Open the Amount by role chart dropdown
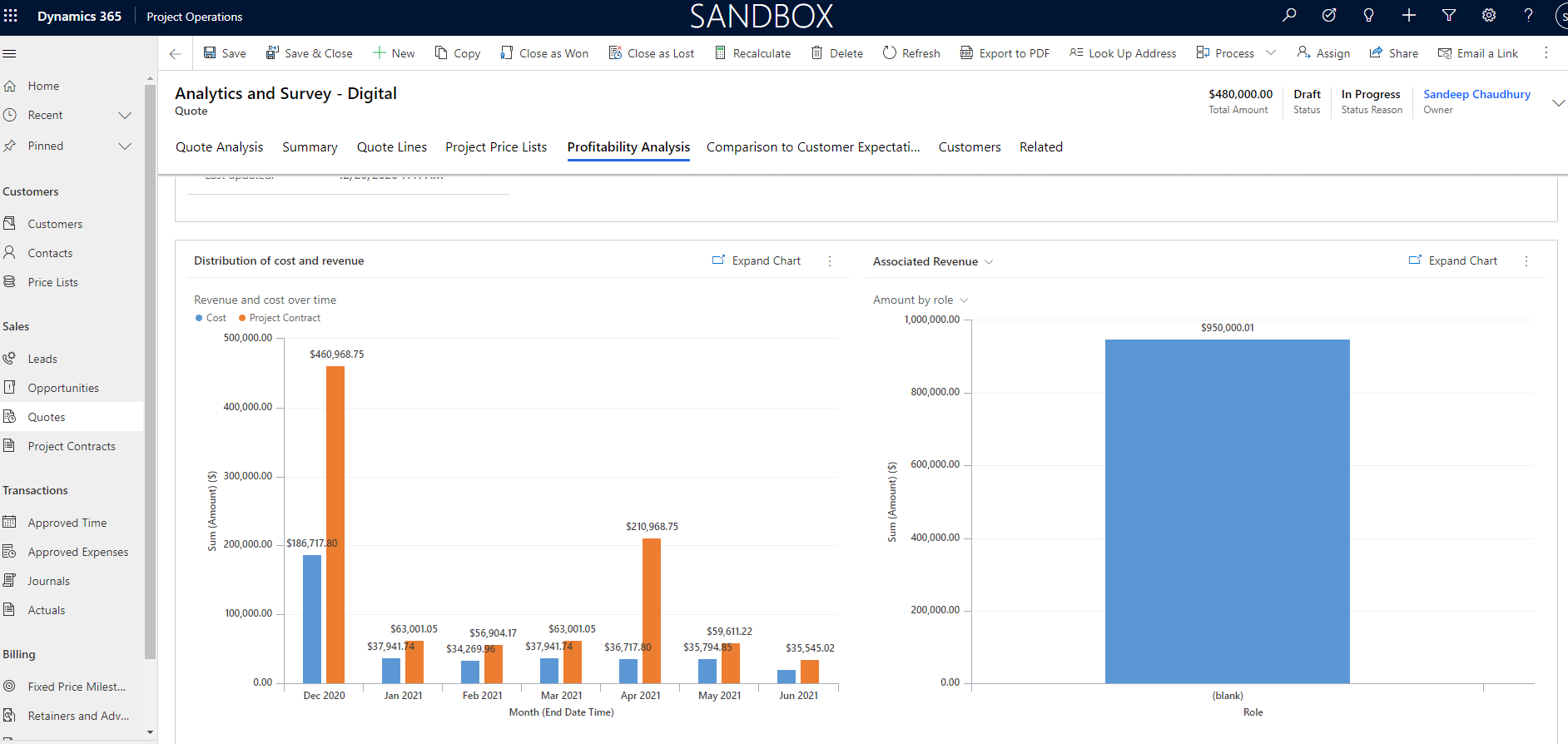Screen dimensions: 1568x744 tap(964, 300)
